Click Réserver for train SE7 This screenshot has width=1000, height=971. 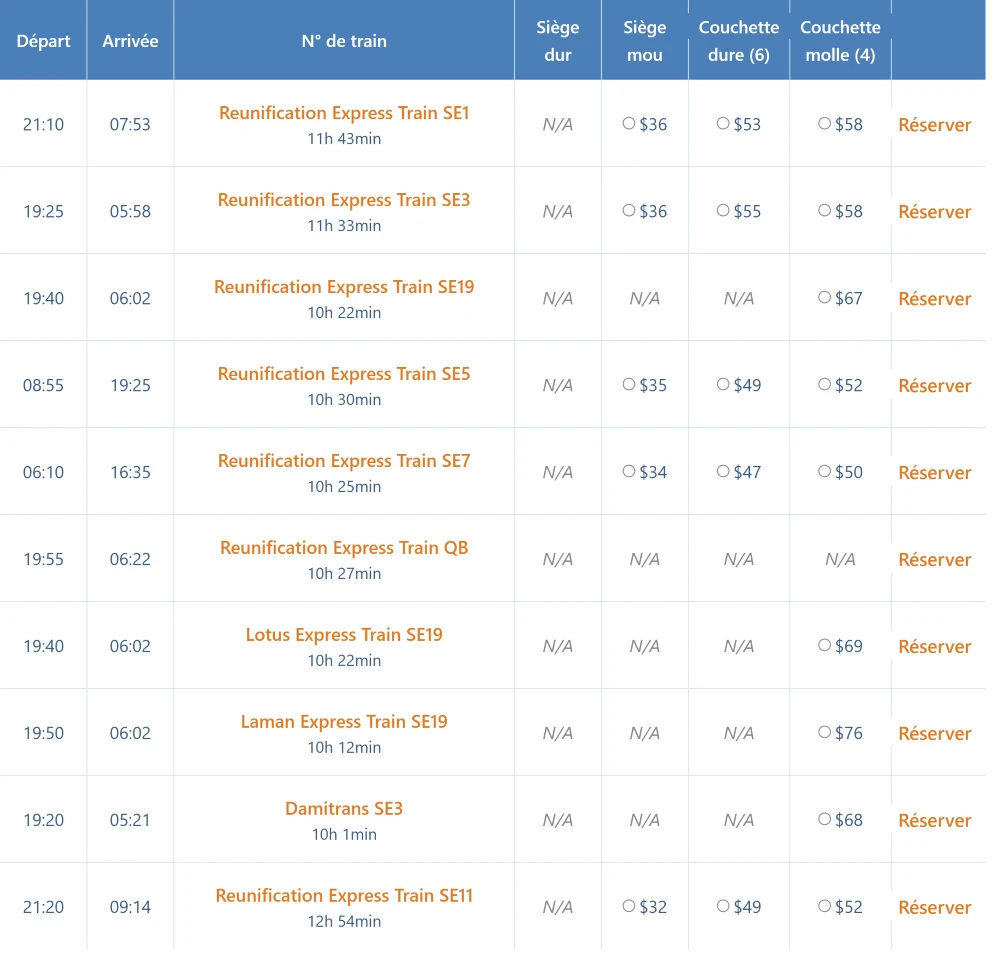[x=934, y=472]
